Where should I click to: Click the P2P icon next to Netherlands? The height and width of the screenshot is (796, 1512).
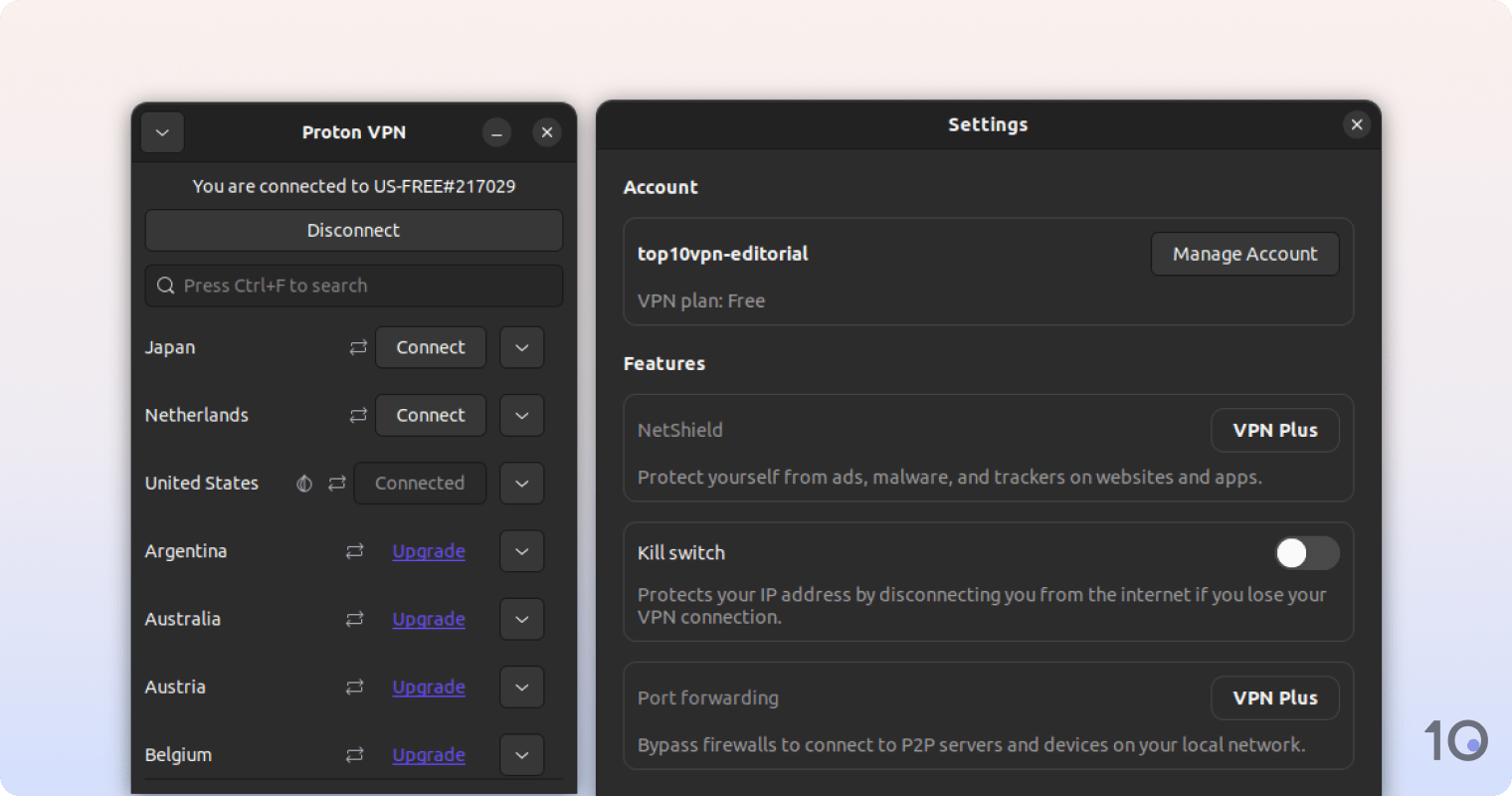click(358, 415)
